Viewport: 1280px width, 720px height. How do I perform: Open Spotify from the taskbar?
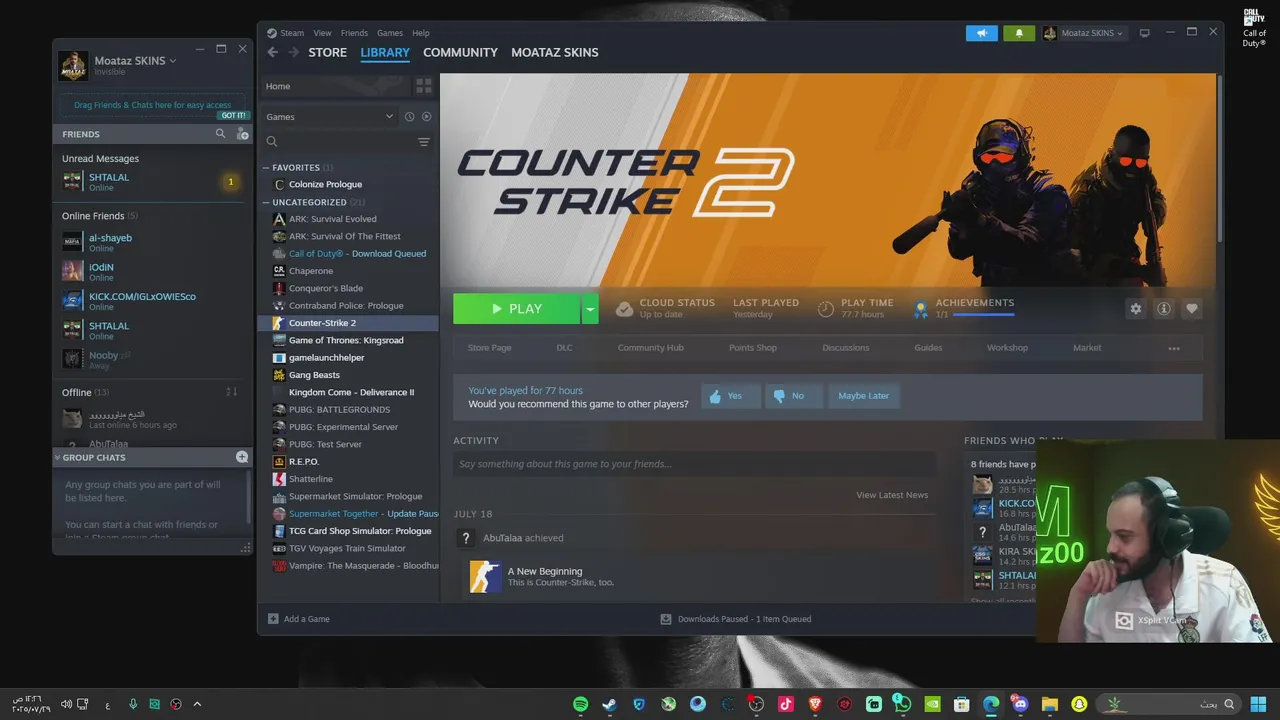[581, 704]
